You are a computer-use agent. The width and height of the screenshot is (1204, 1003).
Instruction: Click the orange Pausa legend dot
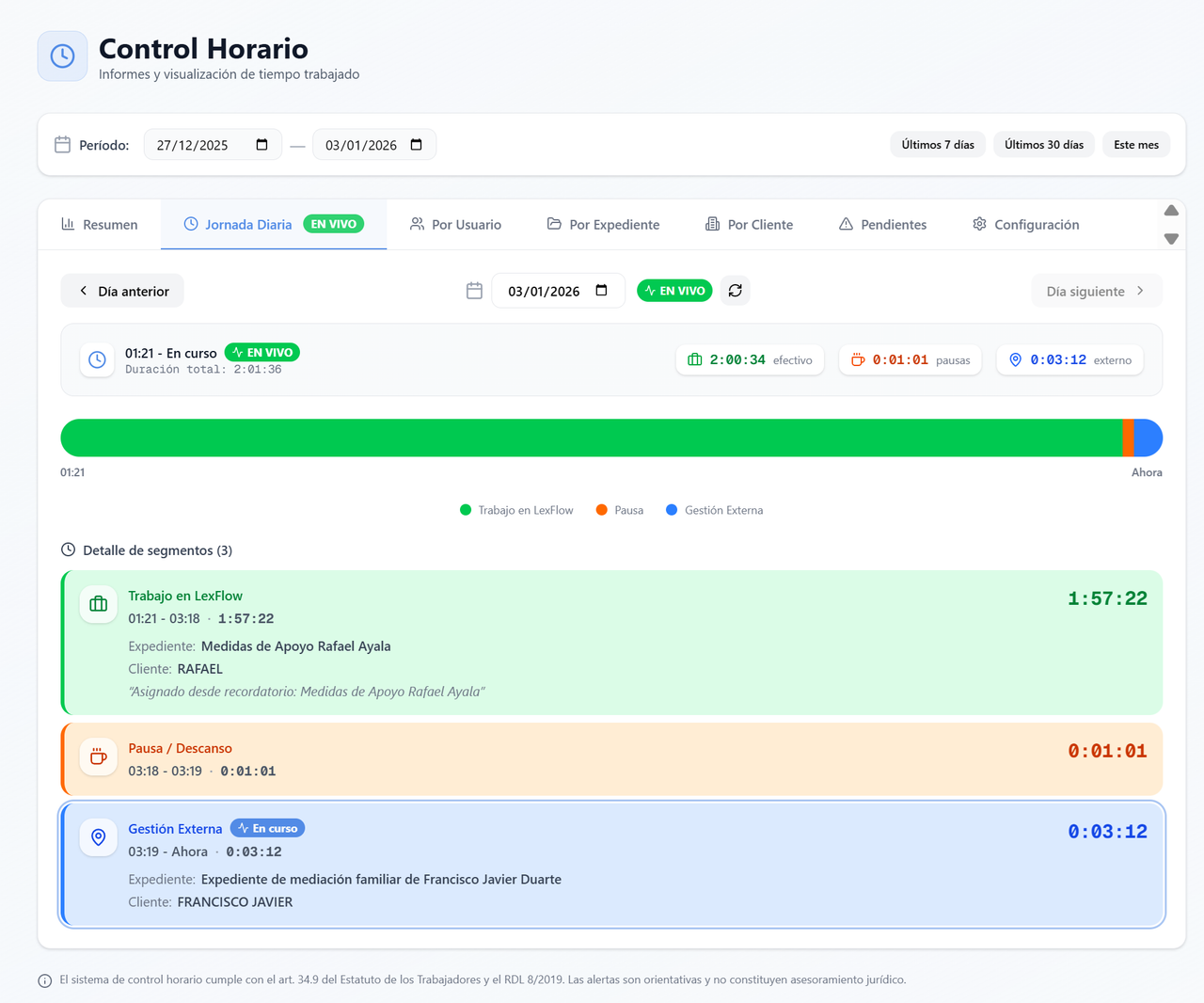[x=602, y=510]
